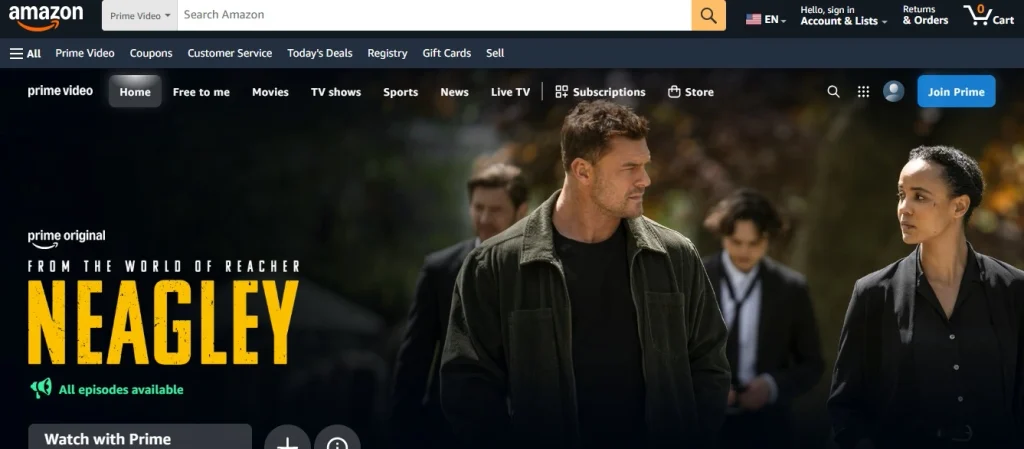Go to Returns & Orders

(925, 16)
